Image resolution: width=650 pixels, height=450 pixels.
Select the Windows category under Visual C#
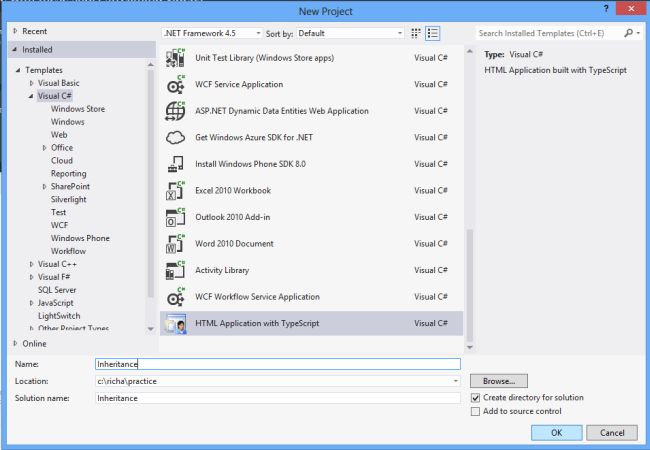point(68,122)
